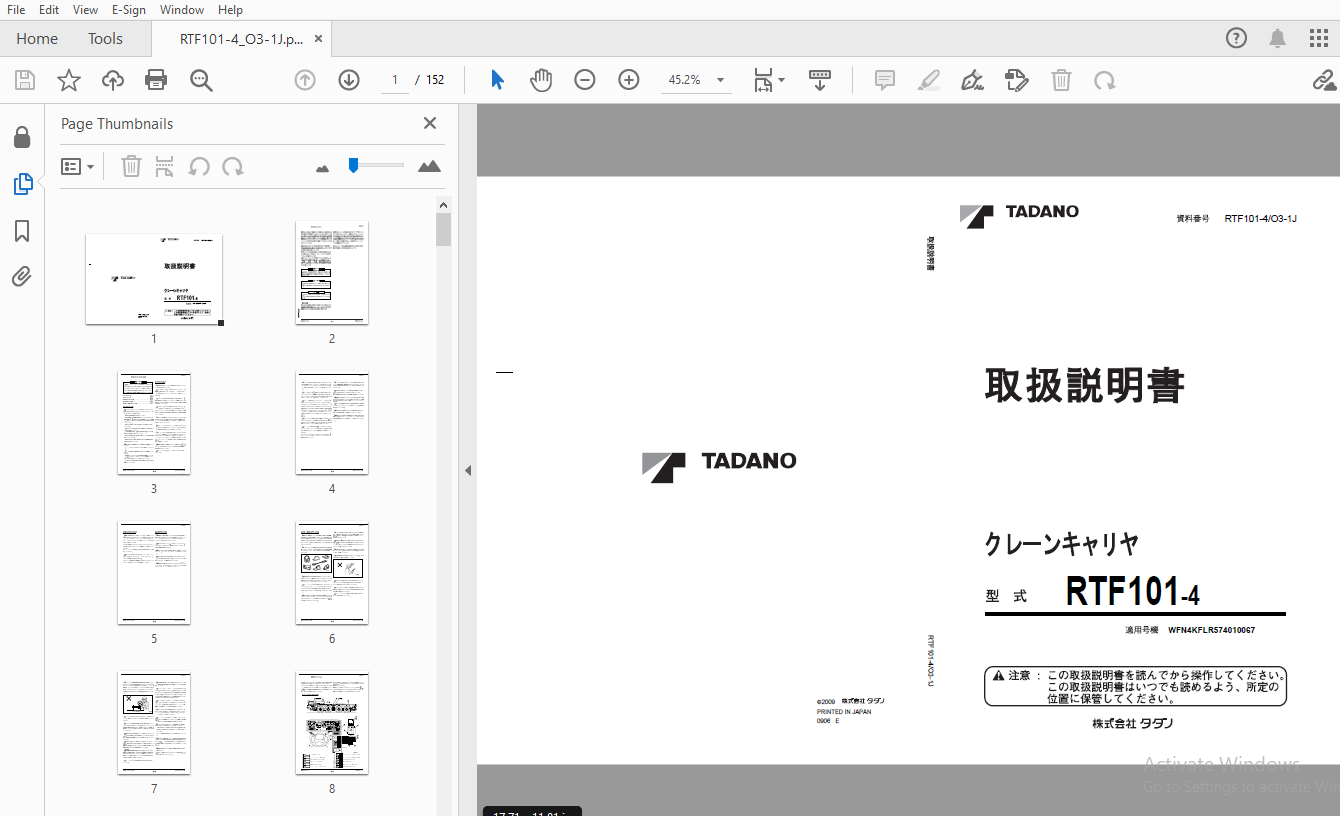Open the apps grid icon
The width and height of the screenshot is (1340, 816).
pos(1319,39)
